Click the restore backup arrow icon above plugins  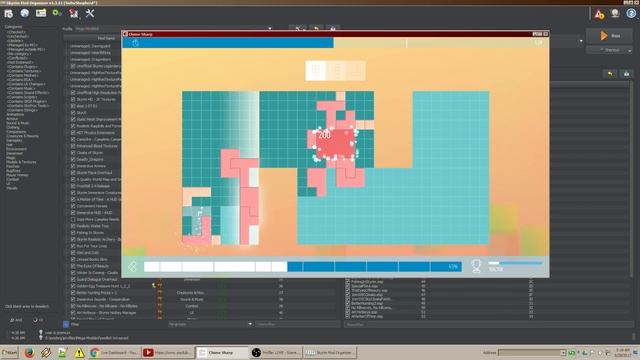610,73
